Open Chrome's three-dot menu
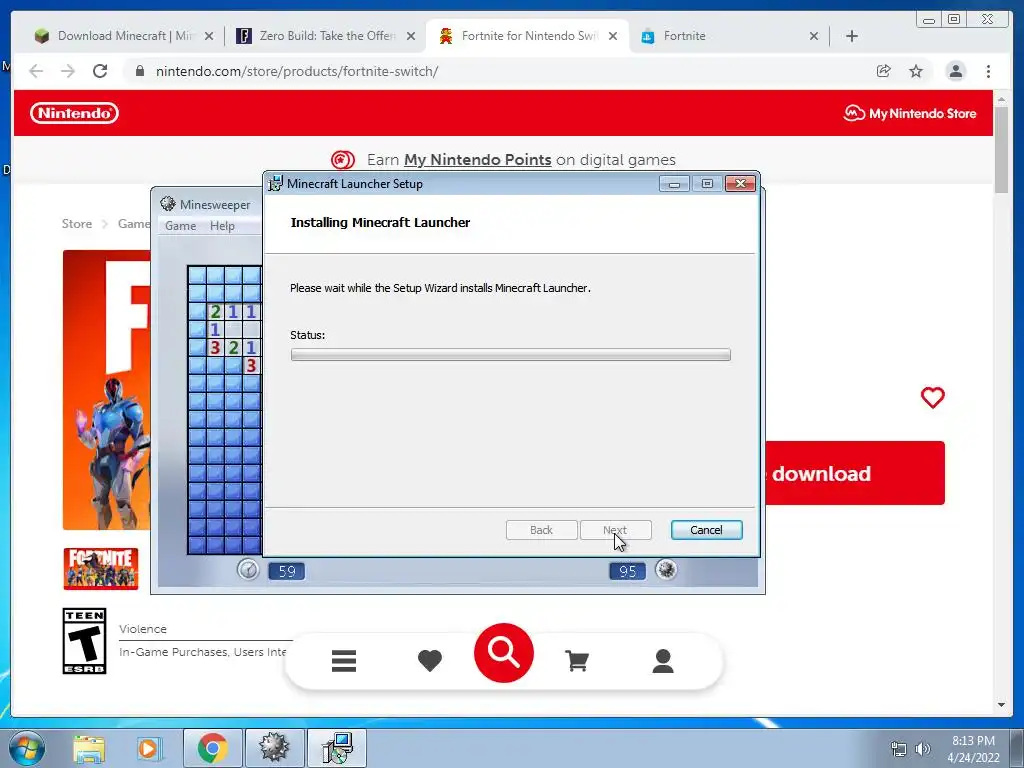The image size is (1024, 768). tap(989, 71)
